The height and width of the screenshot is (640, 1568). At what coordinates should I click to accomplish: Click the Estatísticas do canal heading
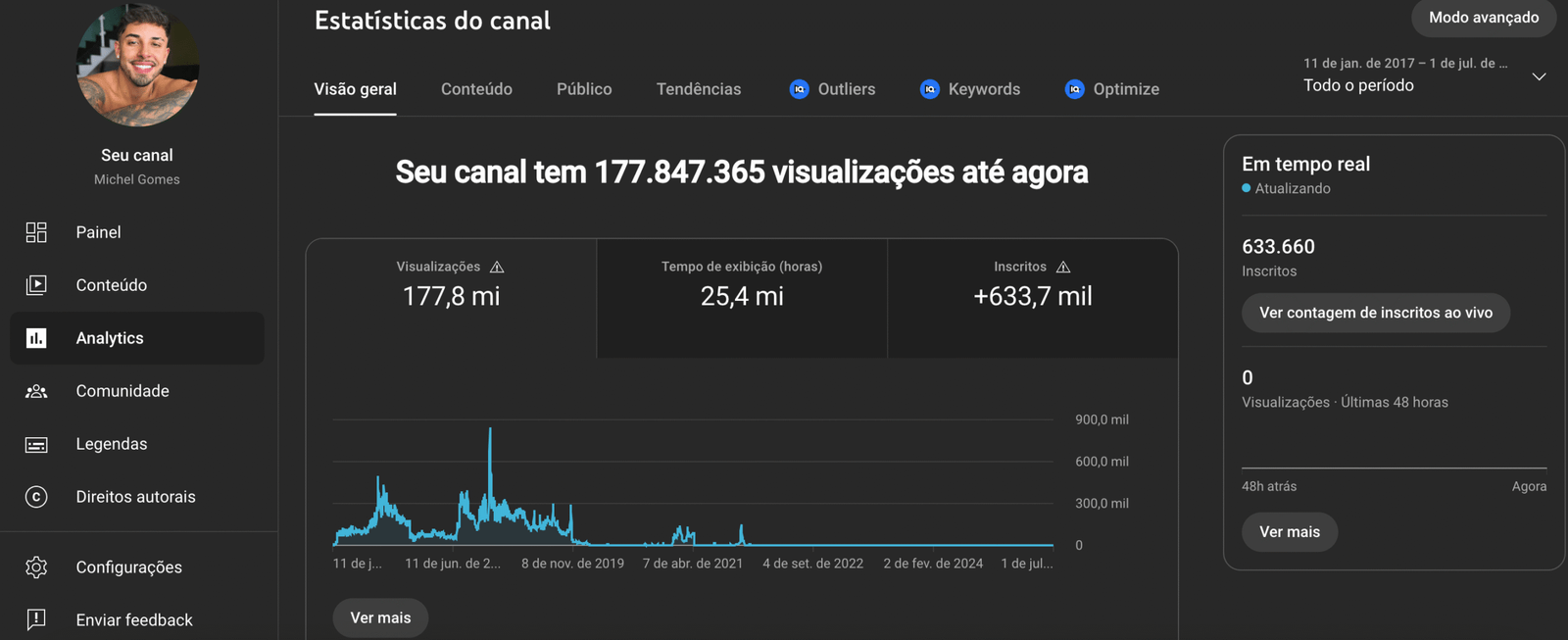click(432, 21)
